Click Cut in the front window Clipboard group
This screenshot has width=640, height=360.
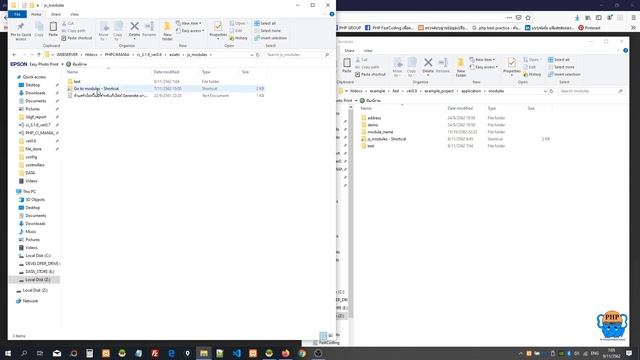[x=68, y=23]
